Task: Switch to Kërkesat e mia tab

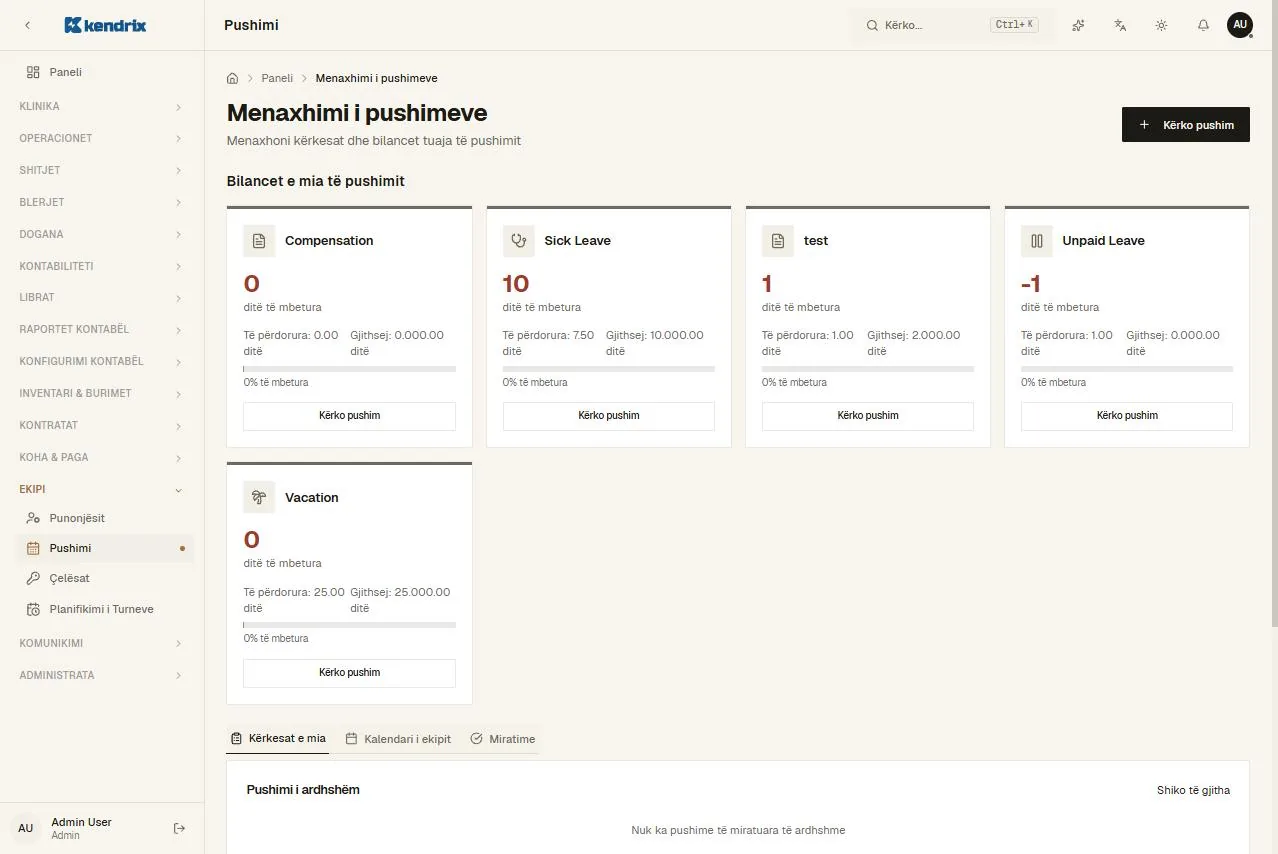Action: [278, 739]
